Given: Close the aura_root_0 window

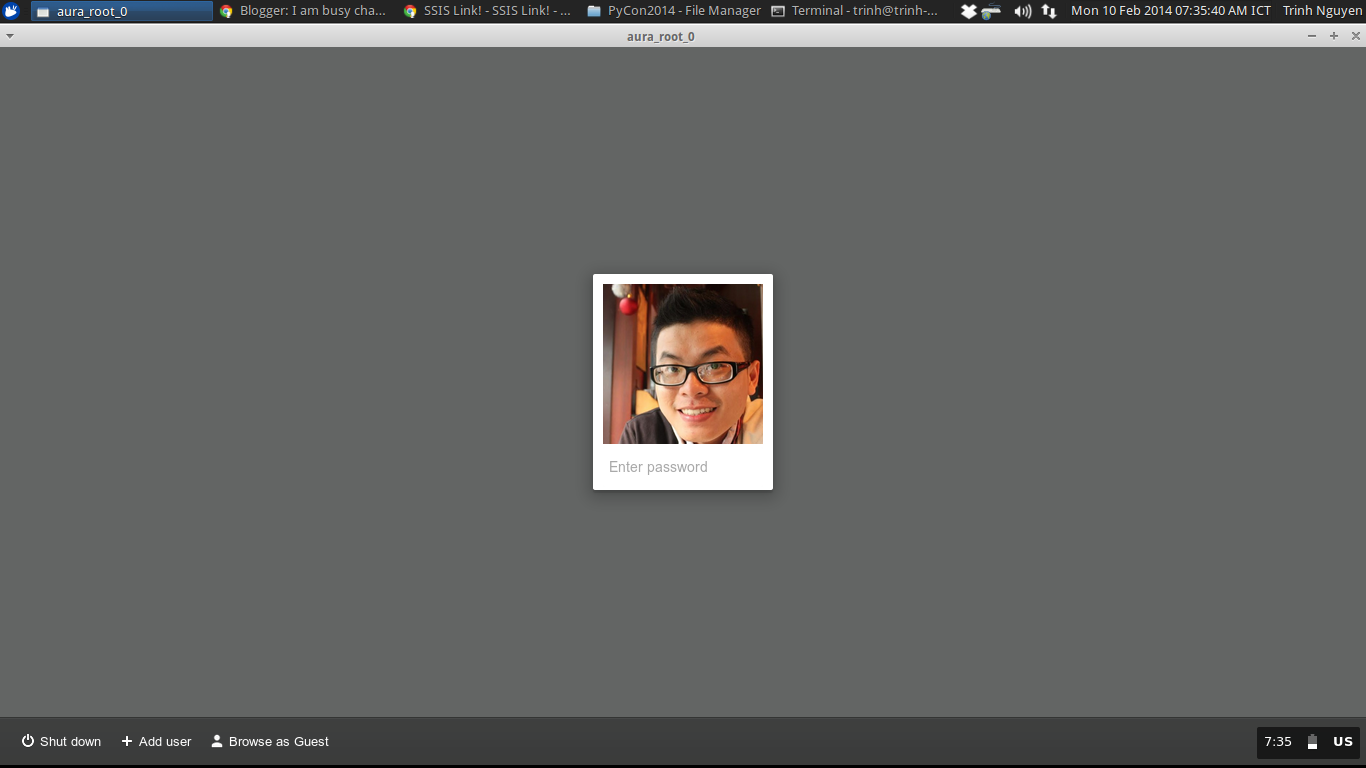Looking at the screenshot, I should (1356, 36).
